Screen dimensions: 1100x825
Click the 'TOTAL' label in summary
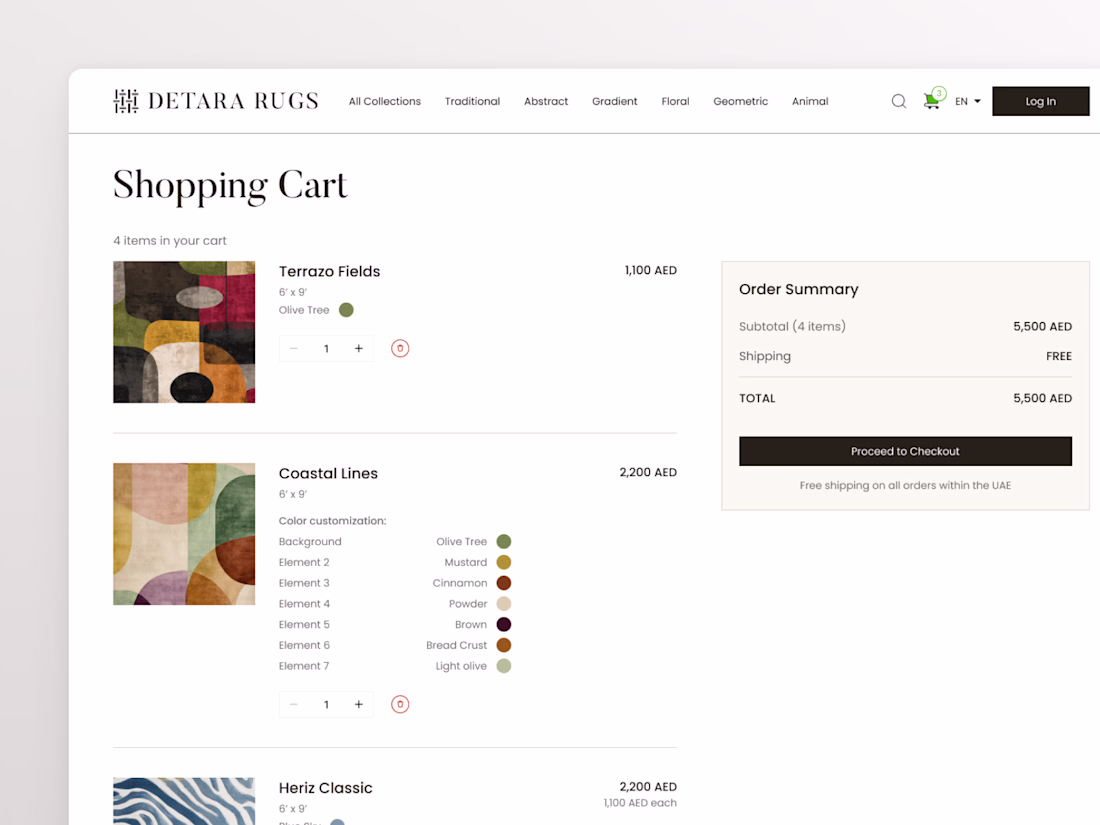(x=757, y=398)
